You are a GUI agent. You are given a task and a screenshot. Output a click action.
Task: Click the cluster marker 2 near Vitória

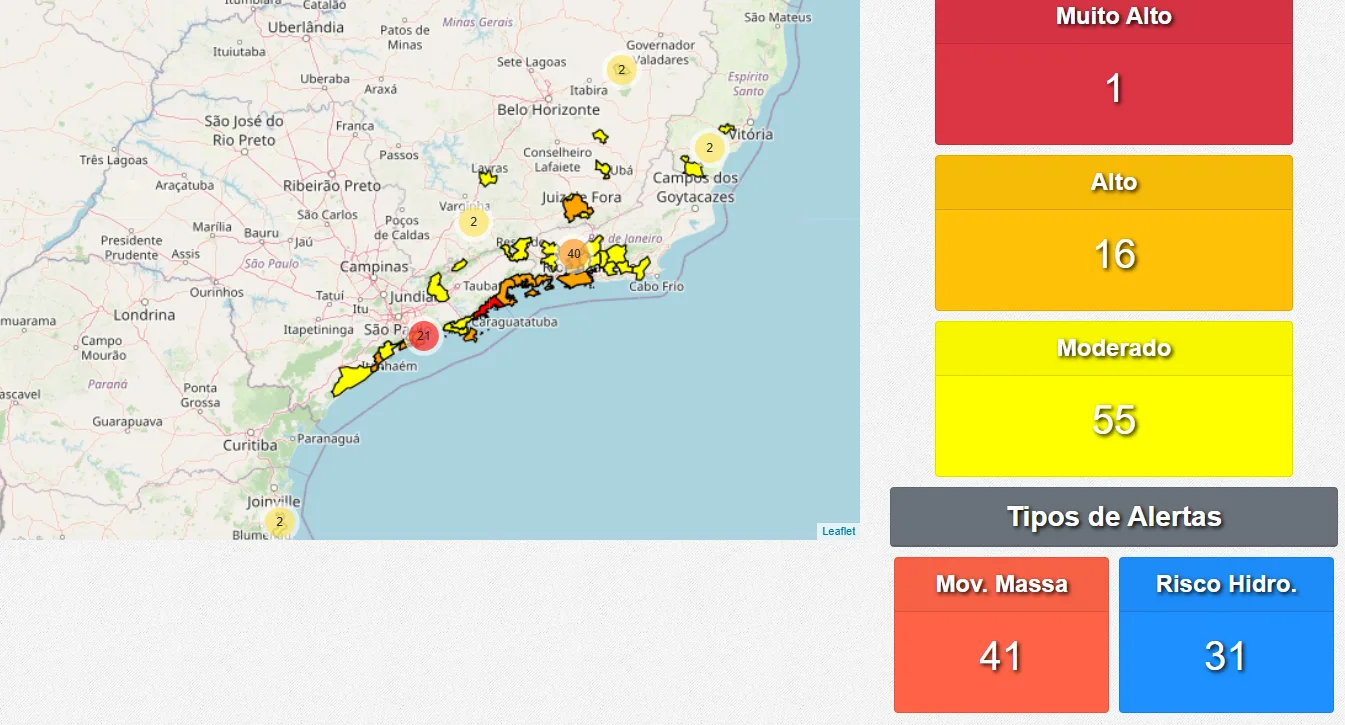(x=709, y=148)
